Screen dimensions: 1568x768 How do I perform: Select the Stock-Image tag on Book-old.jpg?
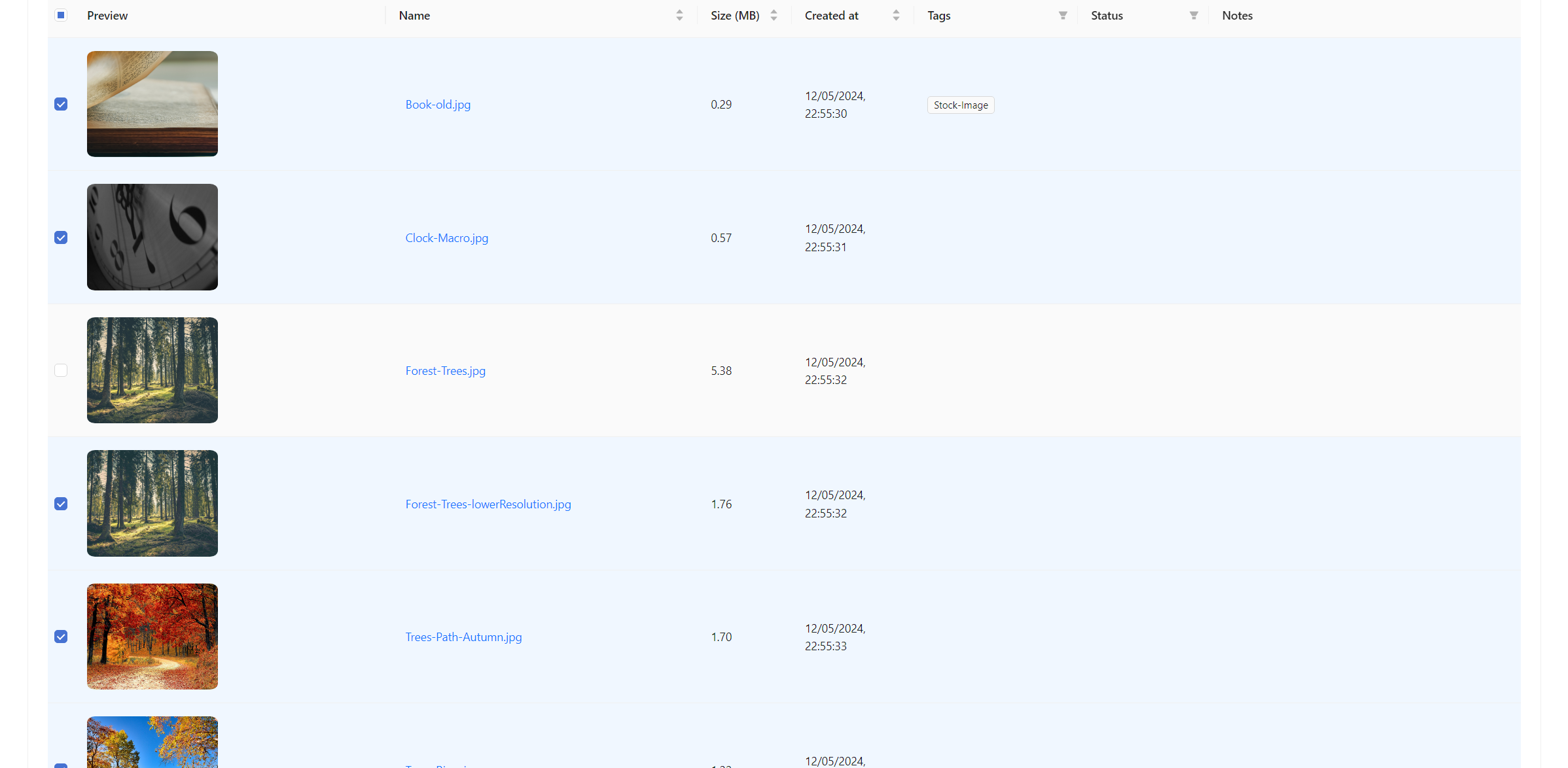(960, 105)
